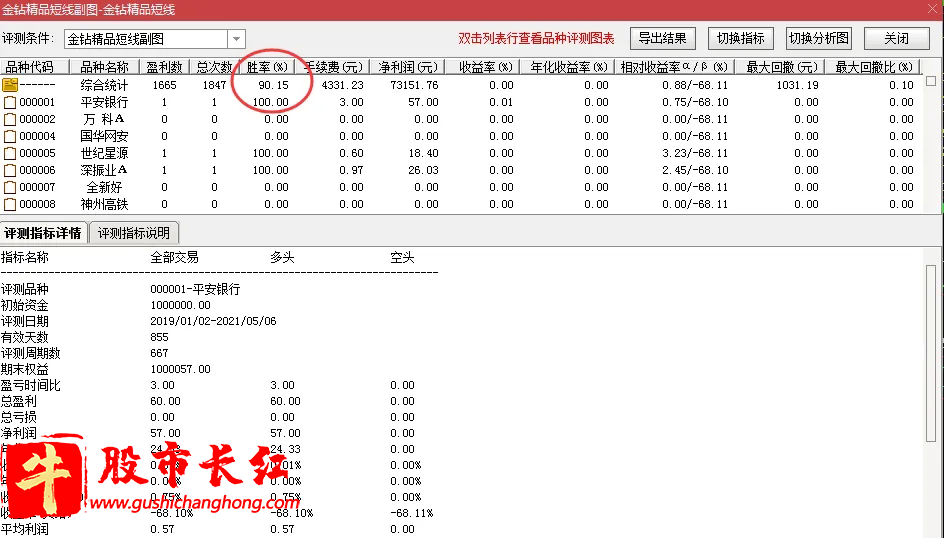Click the 2019/01/02-2021/05/06 date range
The width and height of the screenshot is (944, 538).
point(213,321)
